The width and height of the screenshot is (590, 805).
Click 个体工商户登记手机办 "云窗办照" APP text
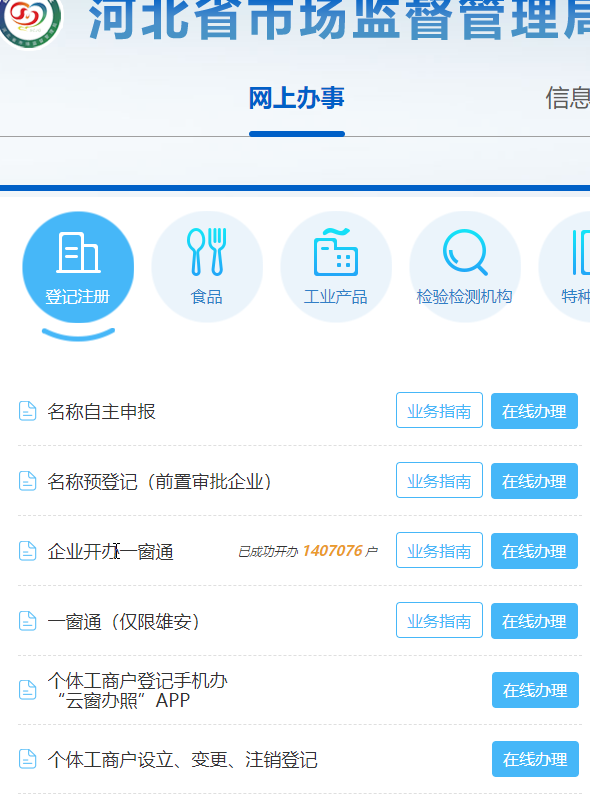(x=138, y=691)
